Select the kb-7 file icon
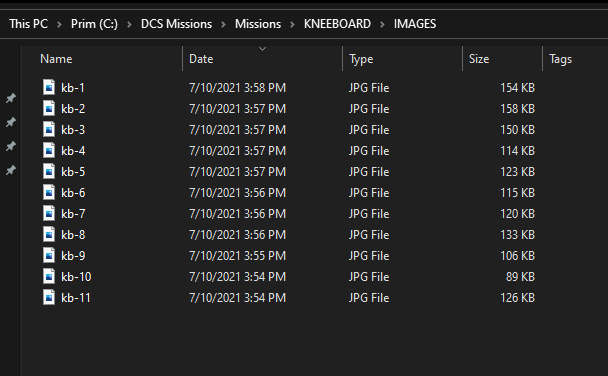This screenshot has height=376, width=608. pyautogui.click(x=49, y=213)
